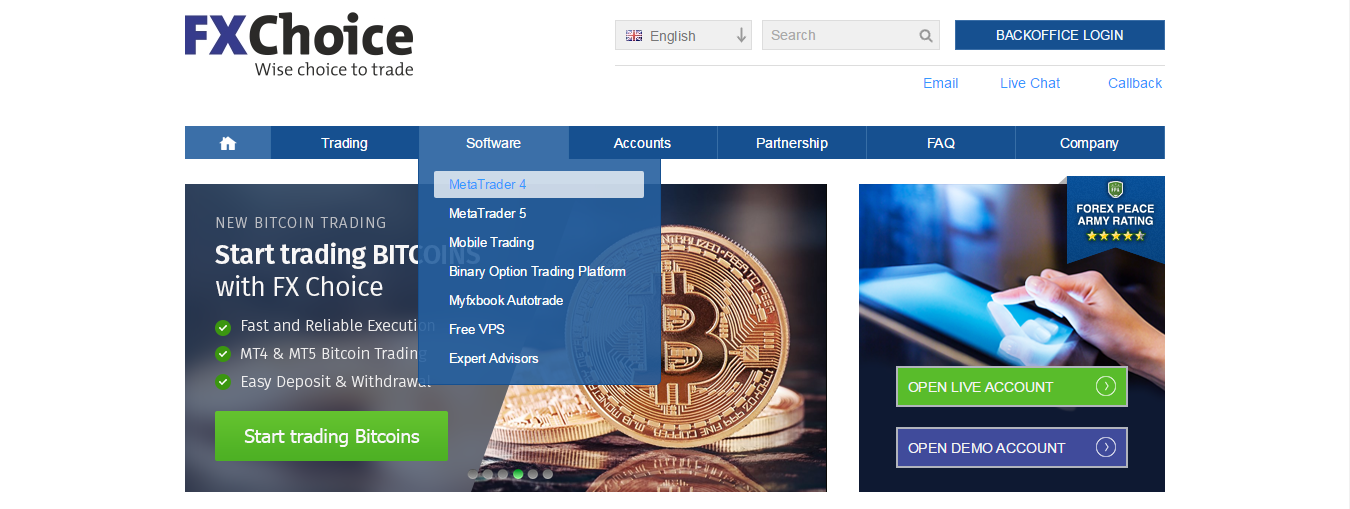Click 'MT4 & MT5 Bitcoin Trading' text
1350x509 pixels.
(x=335, y=354)
